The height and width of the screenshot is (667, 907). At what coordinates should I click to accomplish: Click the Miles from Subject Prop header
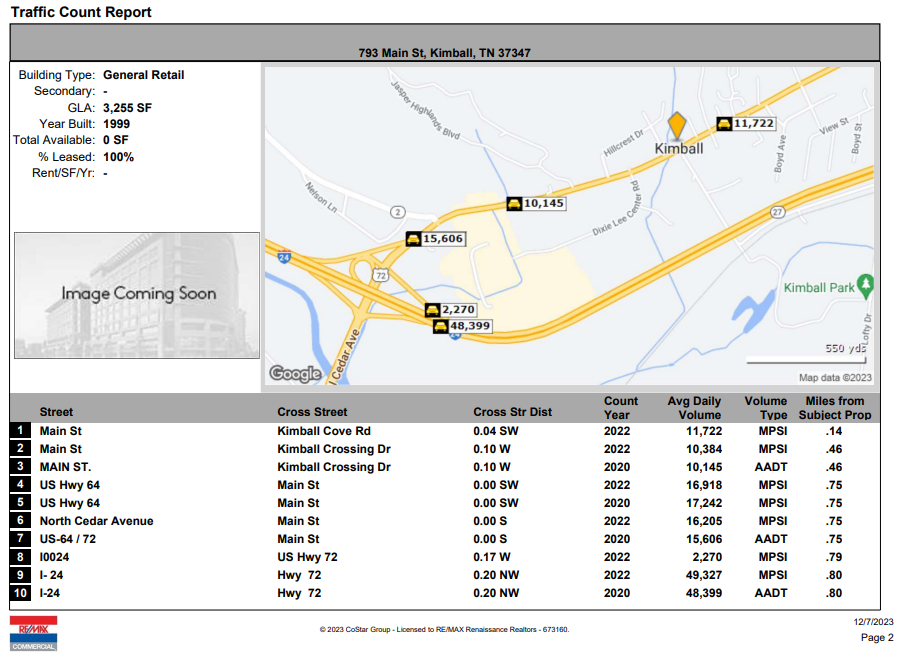pyautogui.click(x=835, y=408)
